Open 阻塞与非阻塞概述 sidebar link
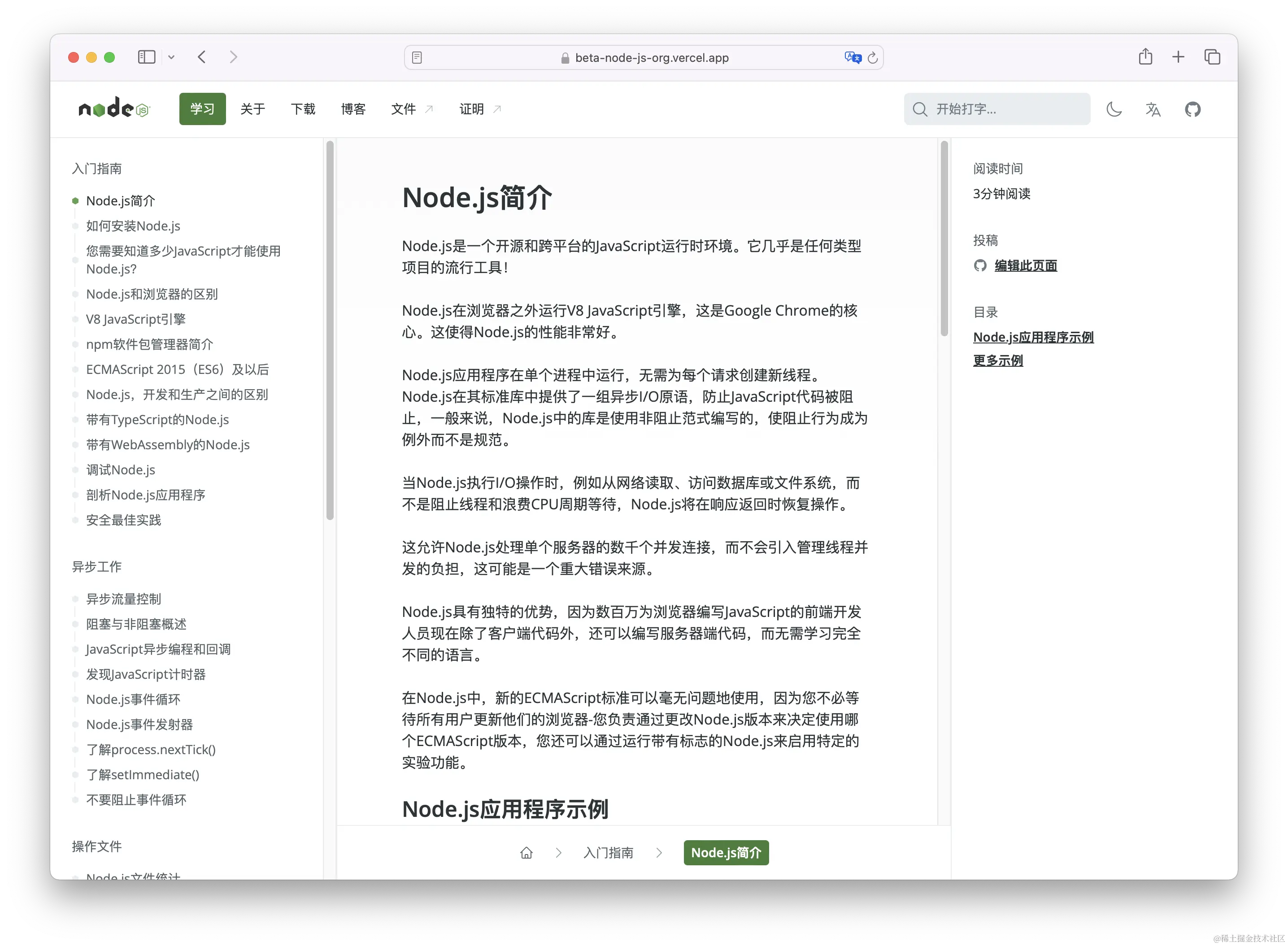The width and height of the screenshot is (1288, 946). click(136, 625)
